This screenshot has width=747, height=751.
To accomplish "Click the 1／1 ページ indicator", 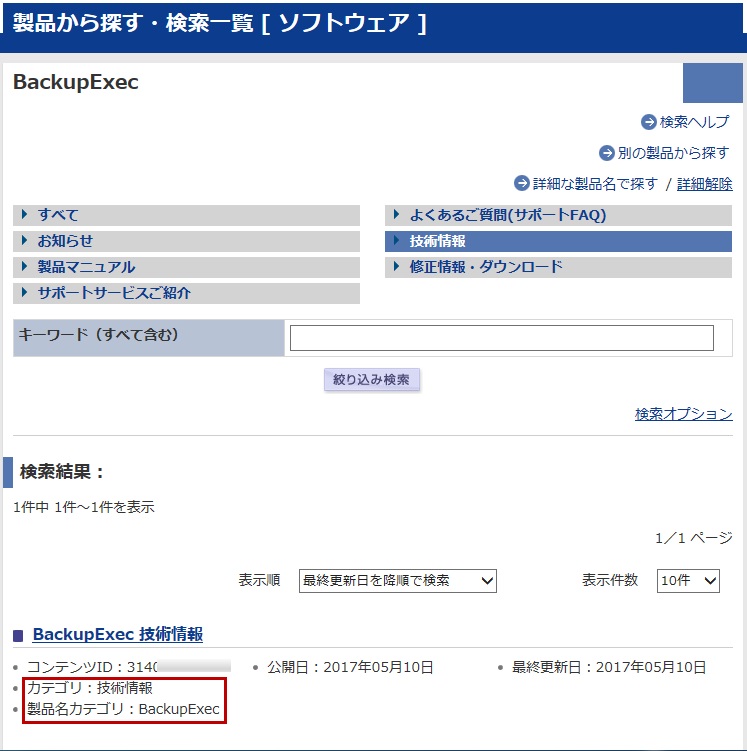I will (x=694, y=538).
